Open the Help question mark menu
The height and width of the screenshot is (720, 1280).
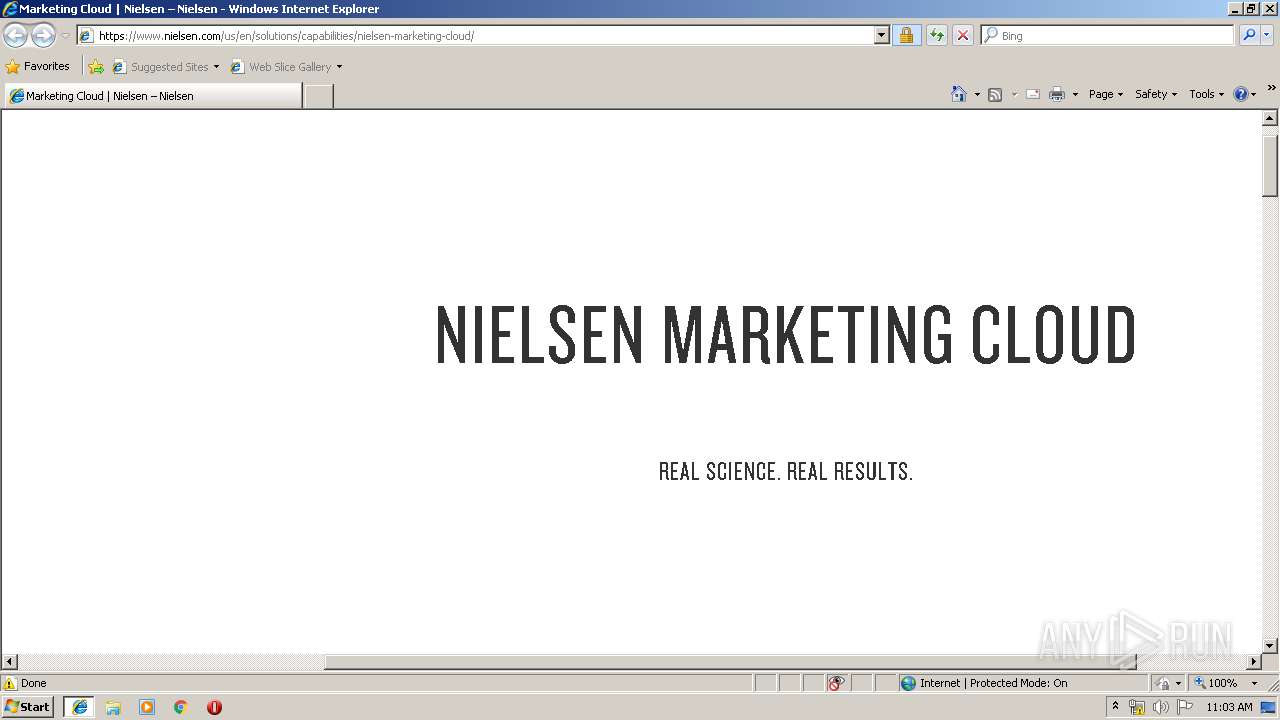point(1244,94)
